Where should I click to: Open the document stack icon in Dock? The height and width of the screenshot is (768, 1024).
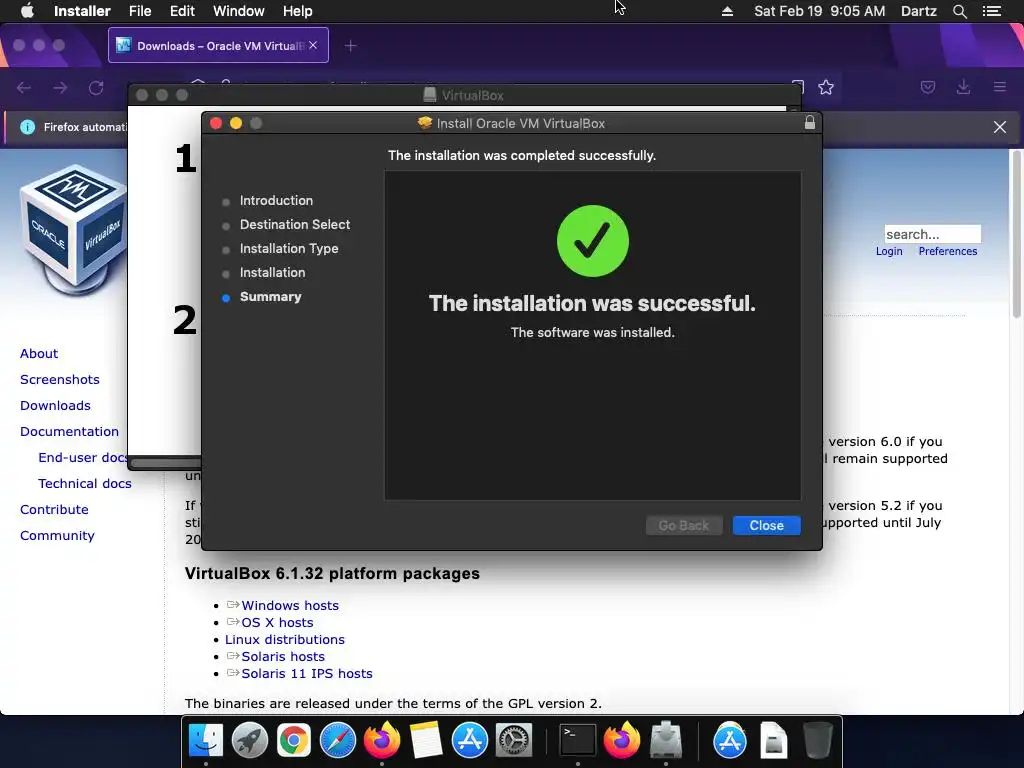tap(773, 741)
